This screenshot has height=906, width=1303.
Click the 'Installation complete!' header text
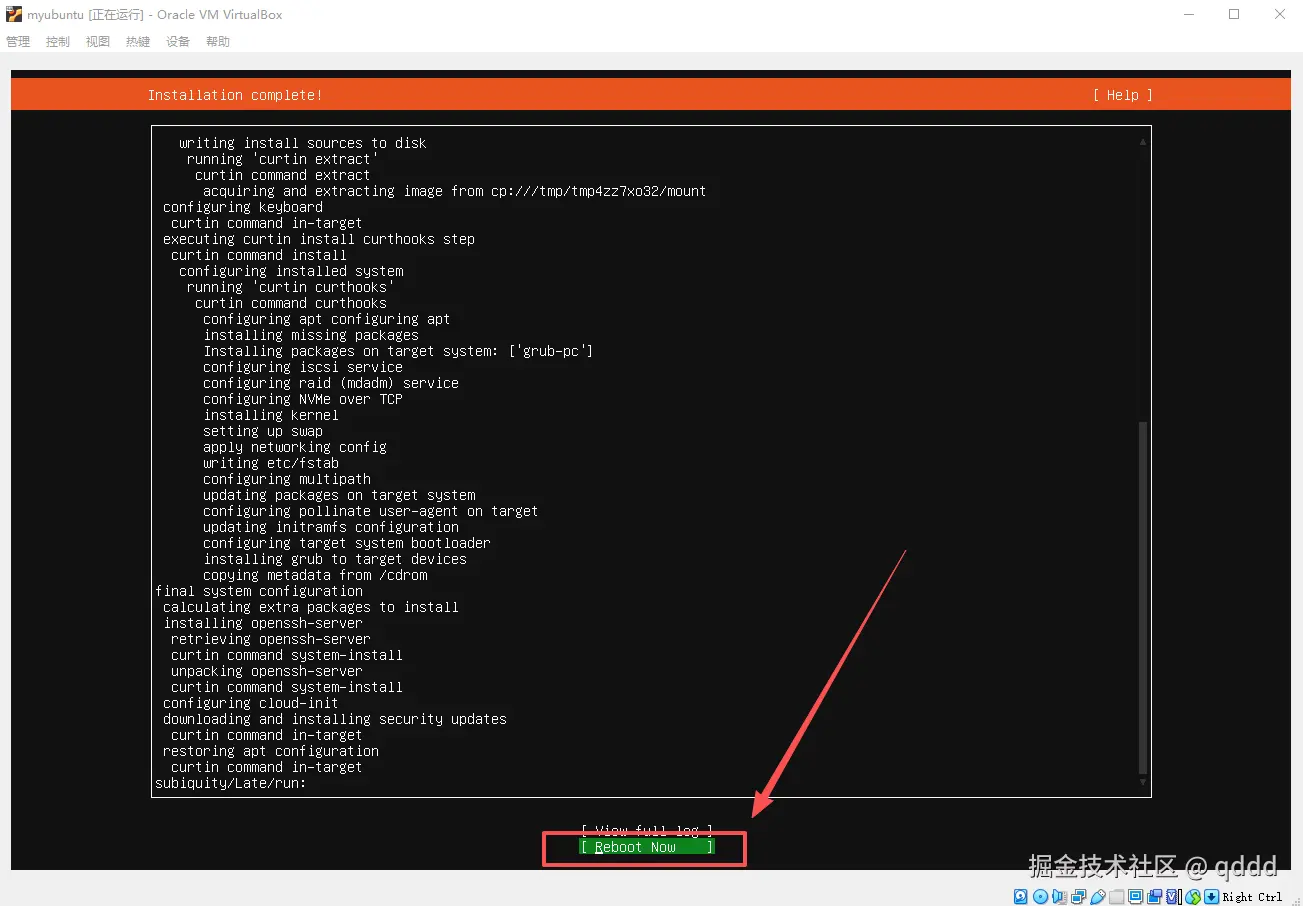coord(235,95)
